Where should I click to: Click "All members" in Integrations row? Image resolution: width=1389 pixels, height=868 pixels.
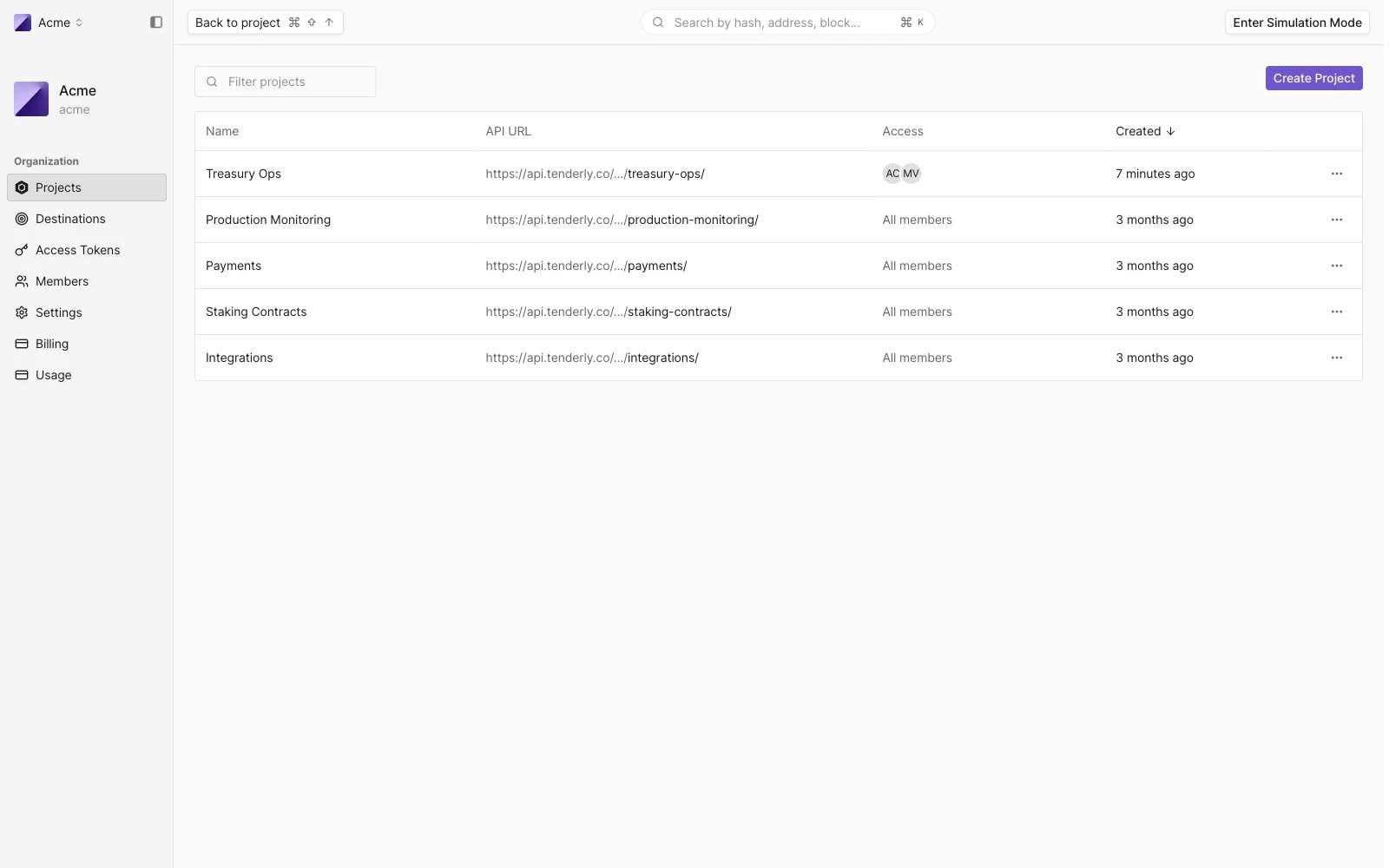[x=917, y=358]
